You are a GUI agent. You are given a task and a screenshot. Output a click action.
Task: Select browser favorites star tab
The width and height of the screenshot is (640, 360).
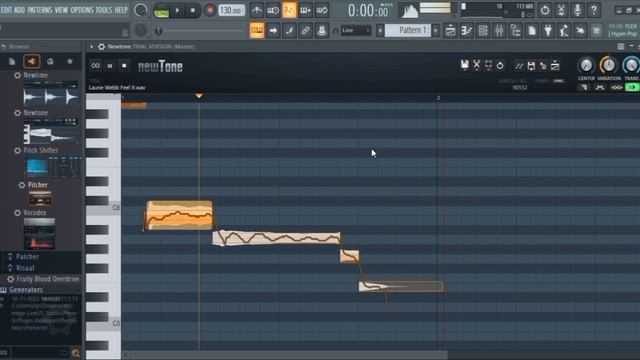tap(70, 61)
